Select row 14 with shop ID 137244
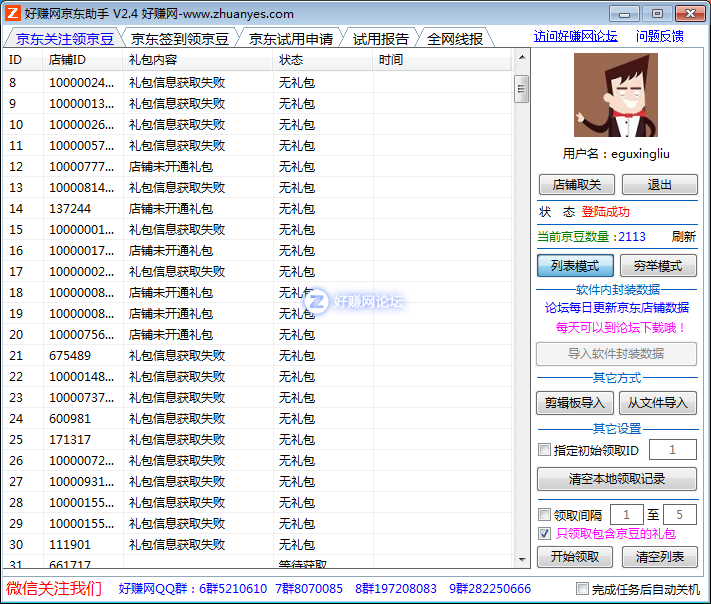 pos(258,209)
